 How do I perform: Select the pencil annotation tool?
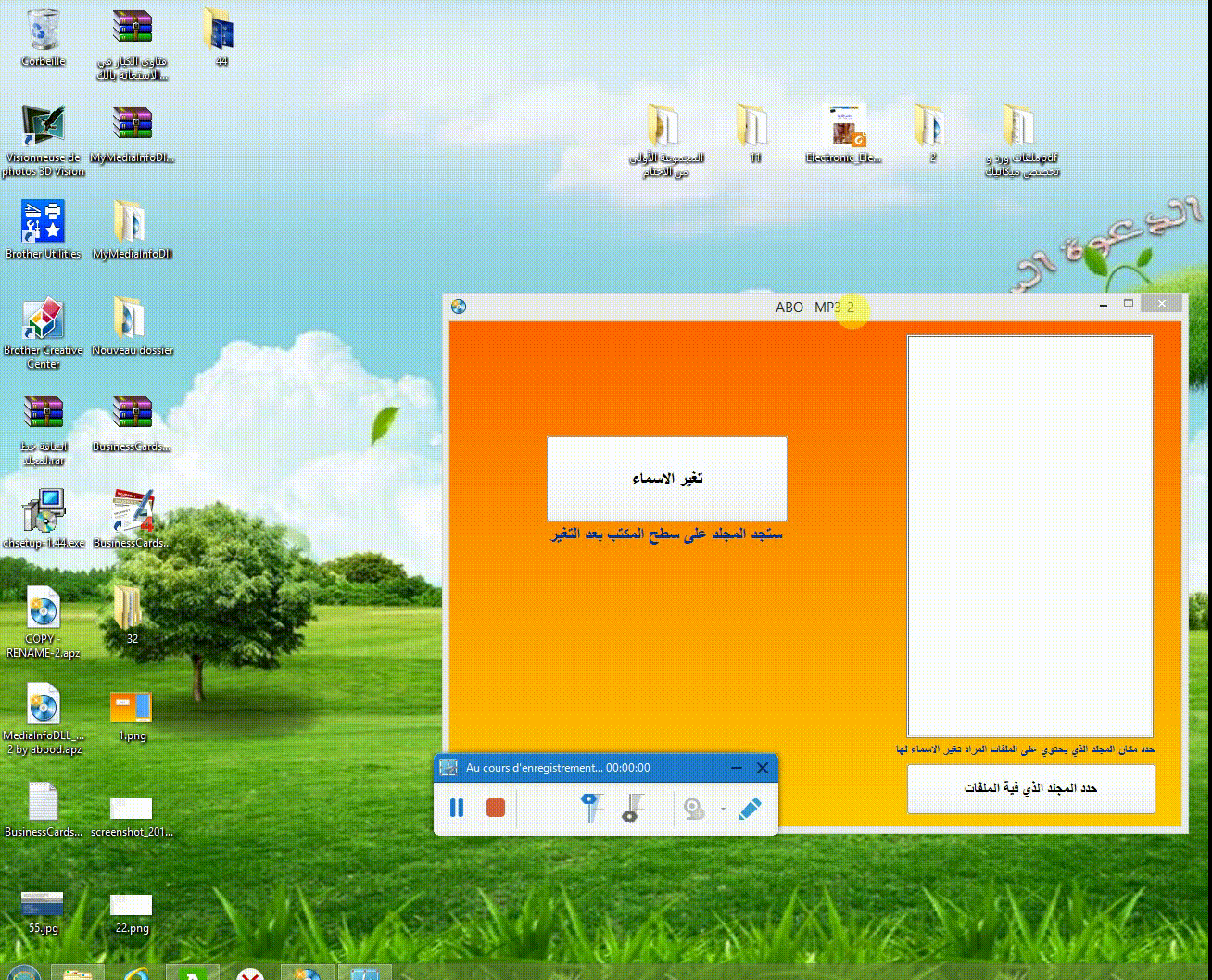(x=751, y=809)
